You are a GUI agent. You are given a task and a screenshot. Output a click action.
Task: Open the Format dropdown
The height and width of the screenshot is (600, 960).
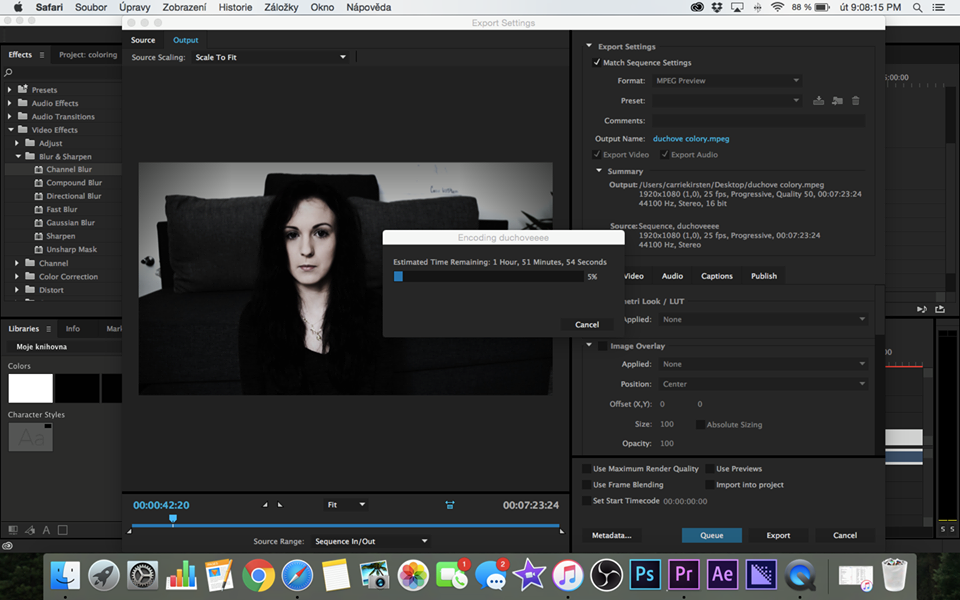726,81
